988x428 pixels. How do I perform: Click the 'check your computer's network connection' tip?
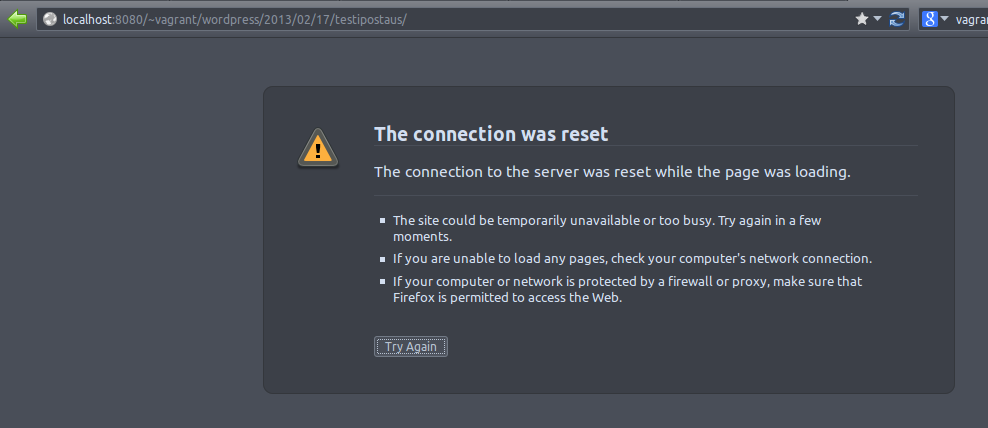pos(632,258)
